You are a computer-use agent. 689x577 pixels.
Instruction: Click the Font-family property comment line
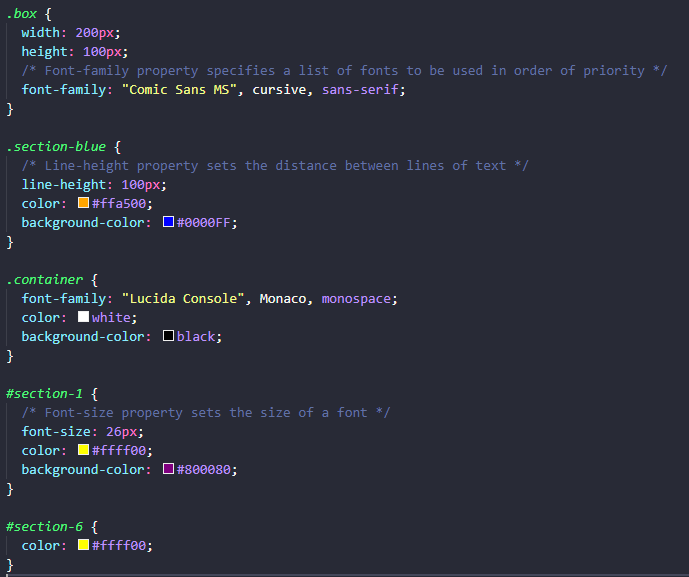click(344, 71)
